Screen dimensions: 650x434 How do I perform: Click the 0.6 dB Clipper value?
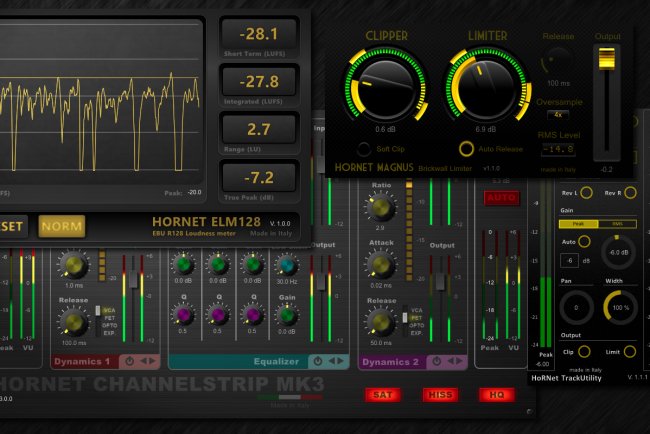[x=385, y=129]
